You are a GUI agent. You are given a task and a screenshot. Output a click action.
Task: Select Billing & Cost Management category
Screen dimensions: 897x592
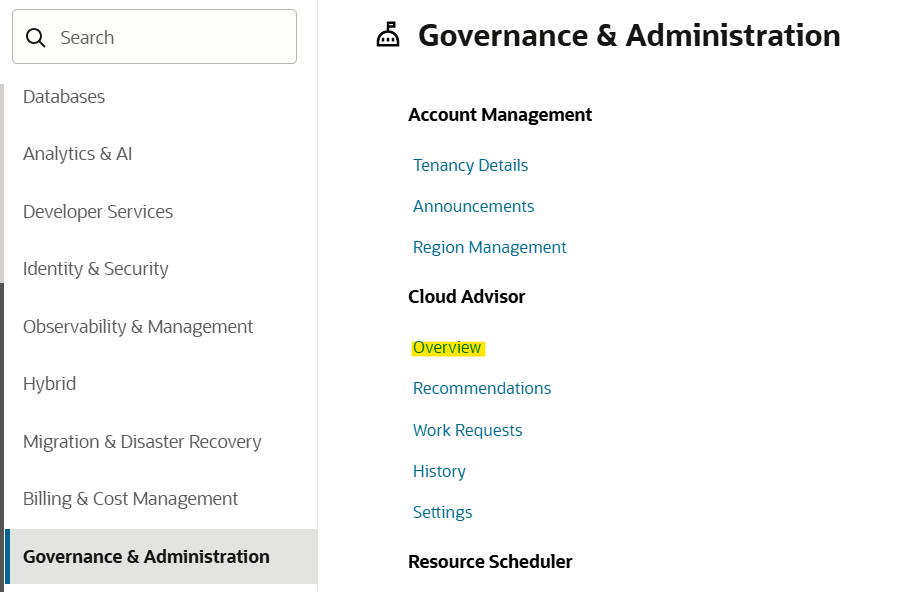click(x=130, y=499)
